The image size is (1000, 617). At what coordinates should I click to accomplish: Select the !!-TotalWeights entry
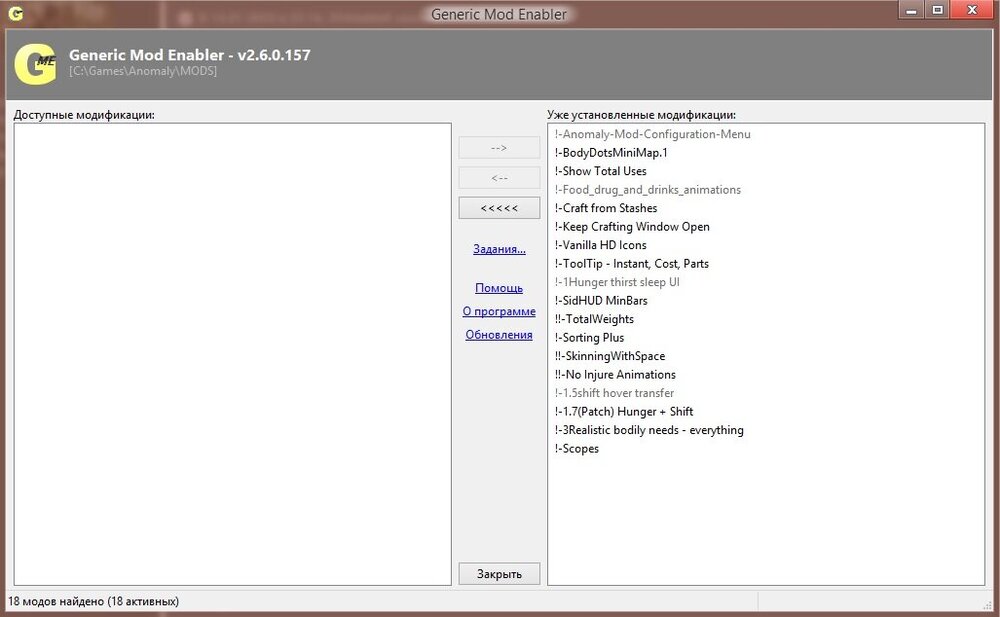[x=594, y=319]
